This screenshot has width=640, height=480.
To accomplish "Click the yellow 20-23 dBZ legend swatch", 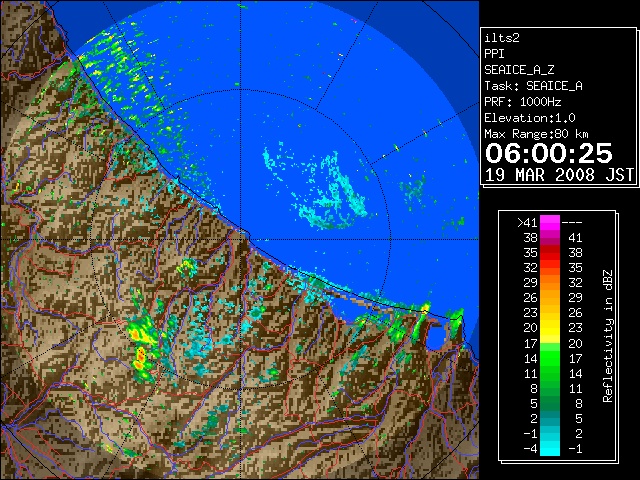I will 550,328.
